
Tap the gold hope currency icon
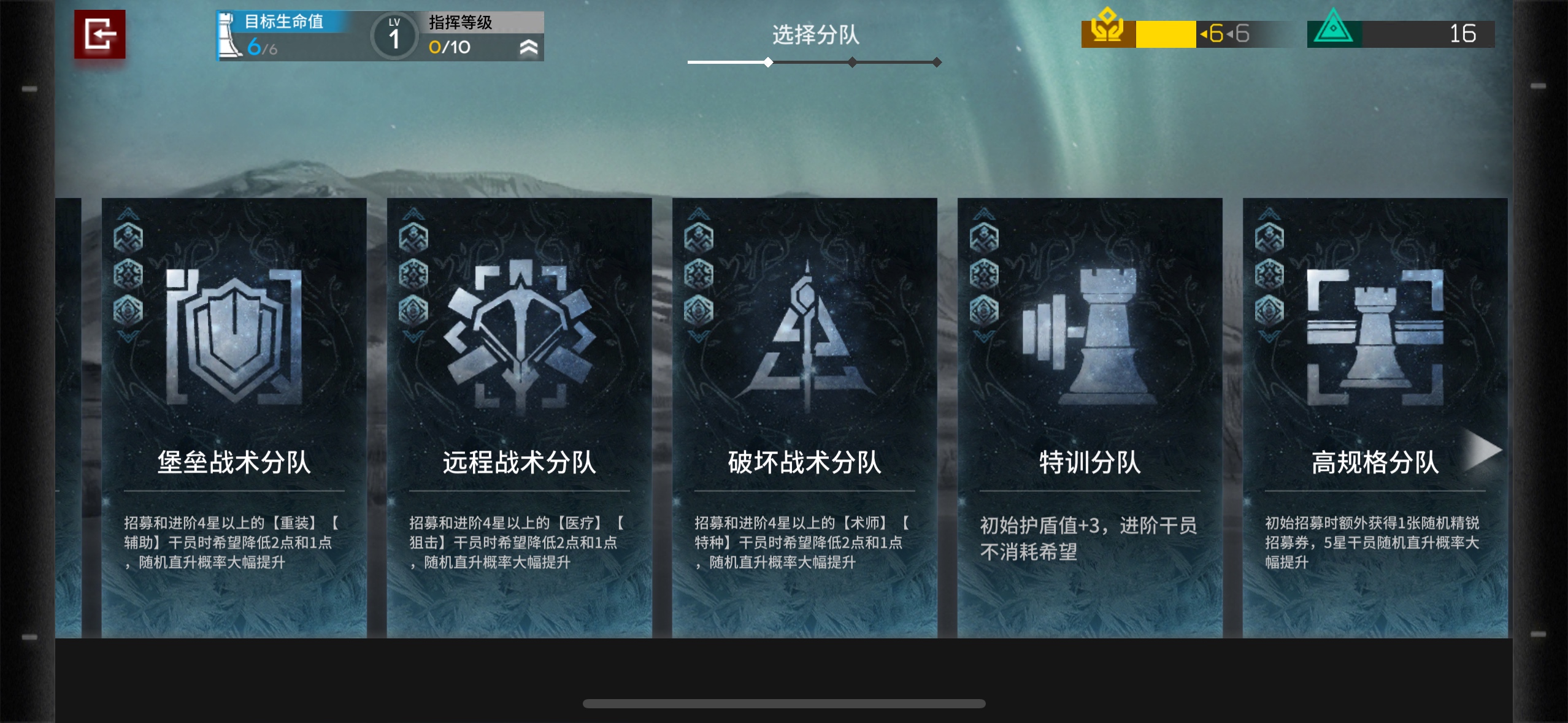pyautogui.click(x=1108, y=28)
